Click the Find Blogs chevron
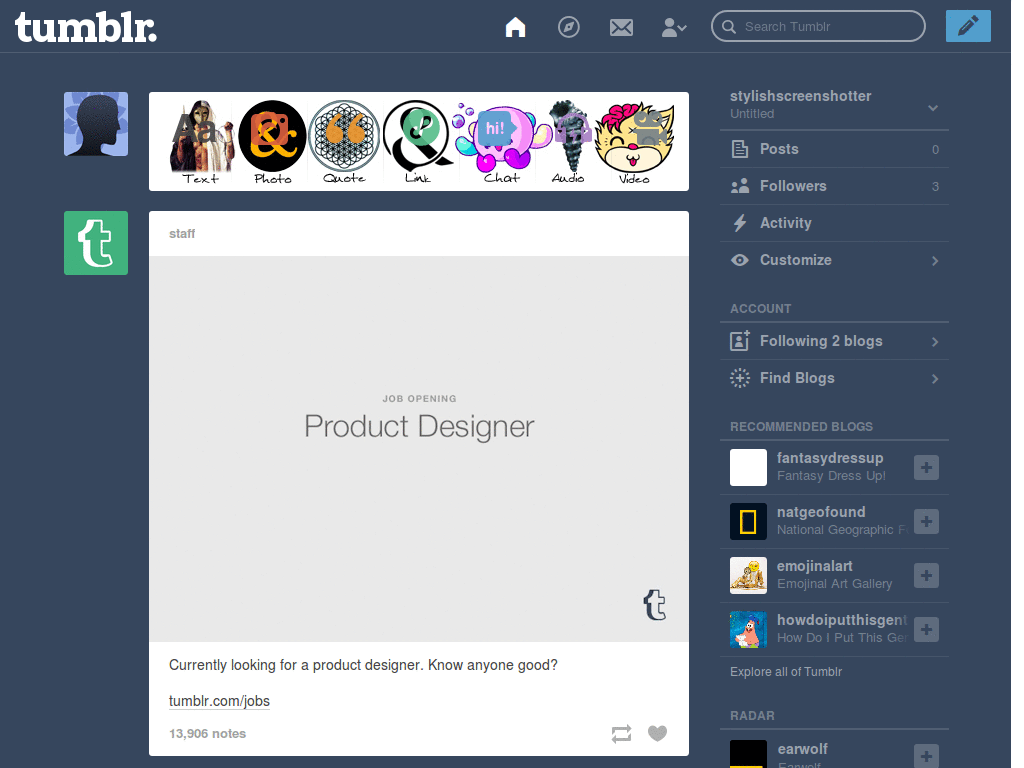This screenshot has width=1024, height=768. coord(935,379)
